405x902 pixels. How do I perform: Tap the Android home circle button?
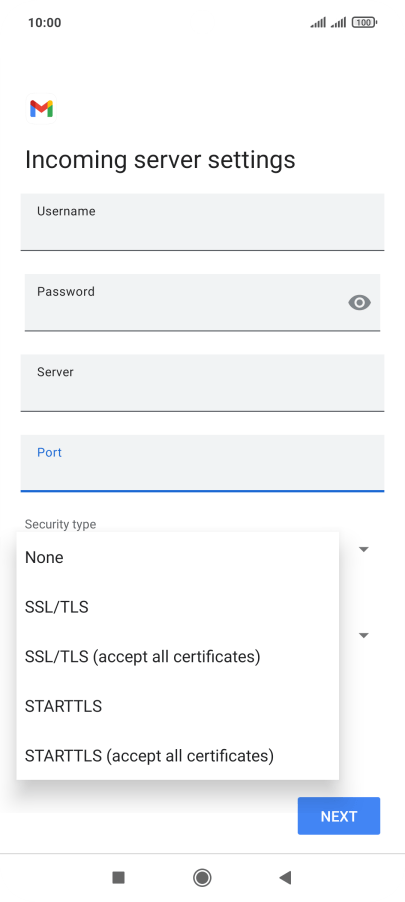(202, 877)
